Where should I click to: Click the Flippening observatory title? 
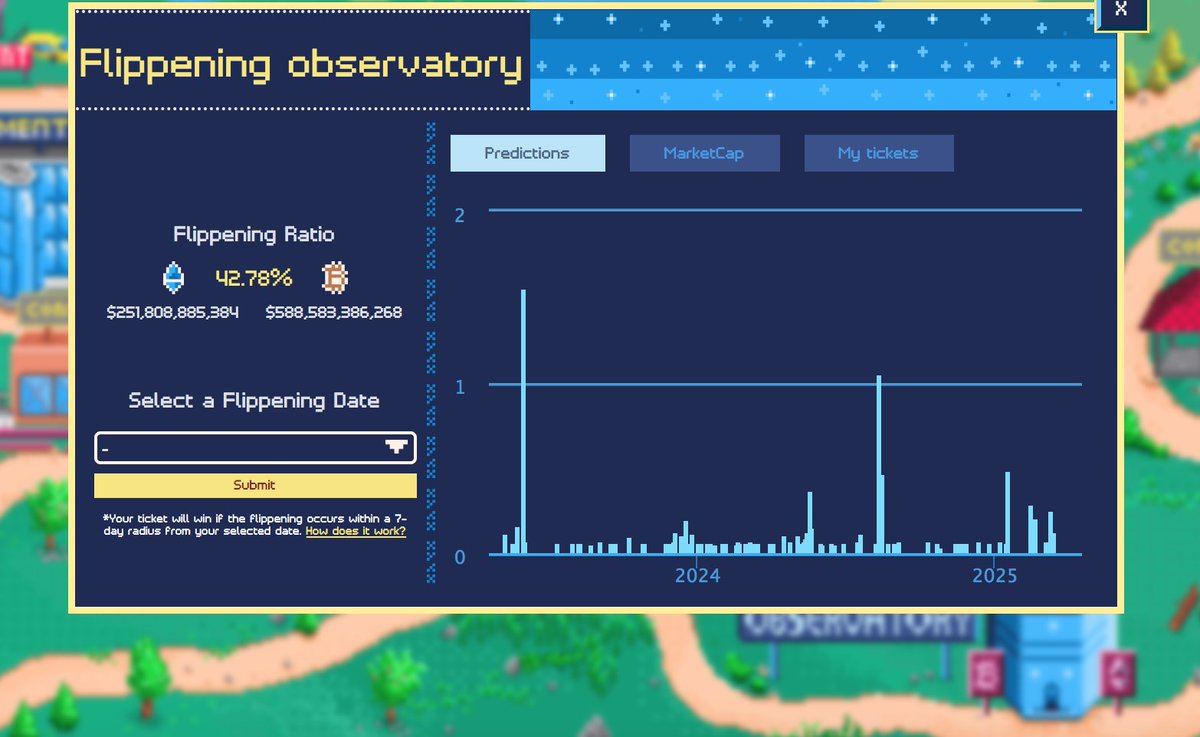pos(300,65)
